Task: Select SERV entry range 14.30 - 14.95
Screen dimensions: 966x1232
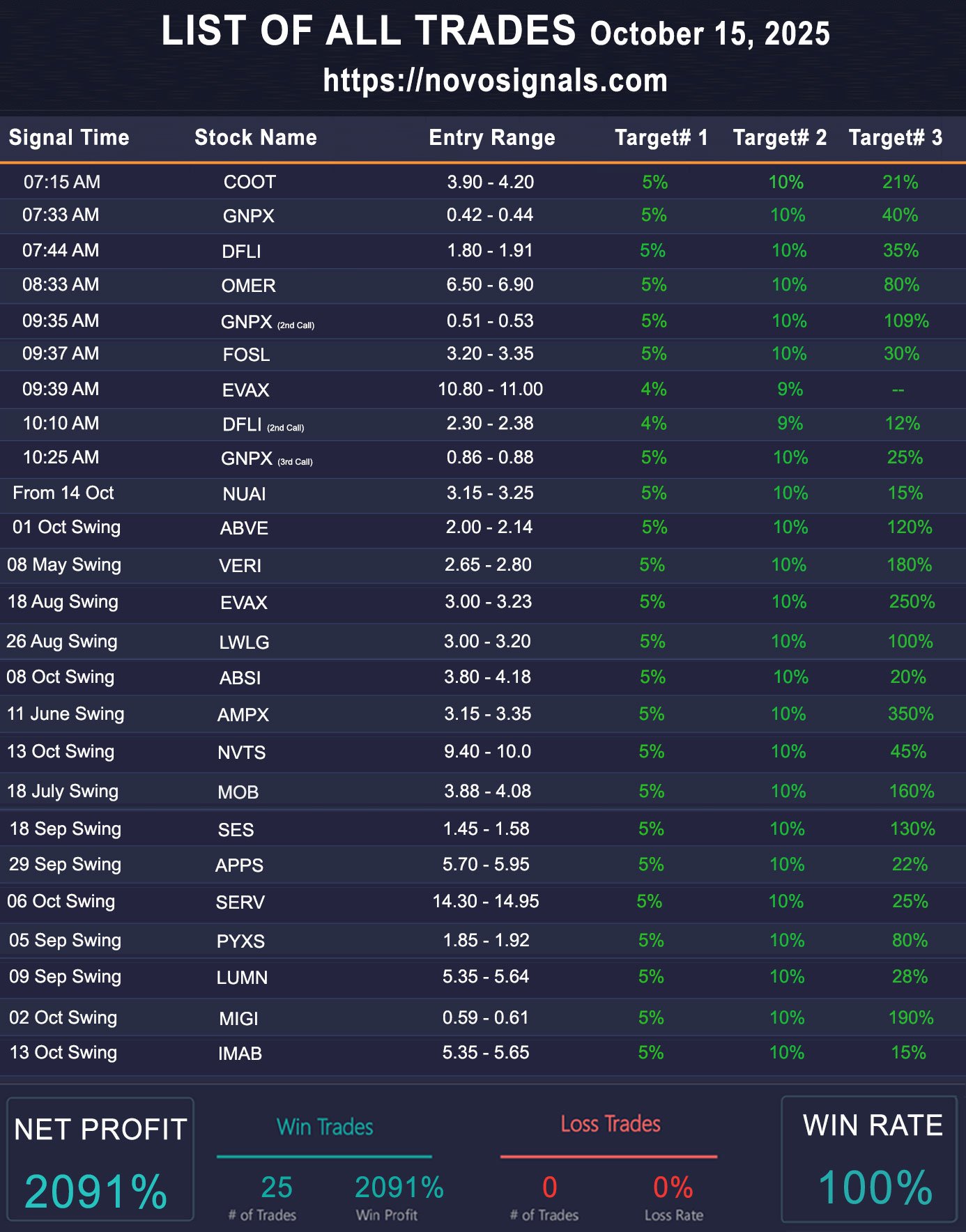Action: pos(485,901)
